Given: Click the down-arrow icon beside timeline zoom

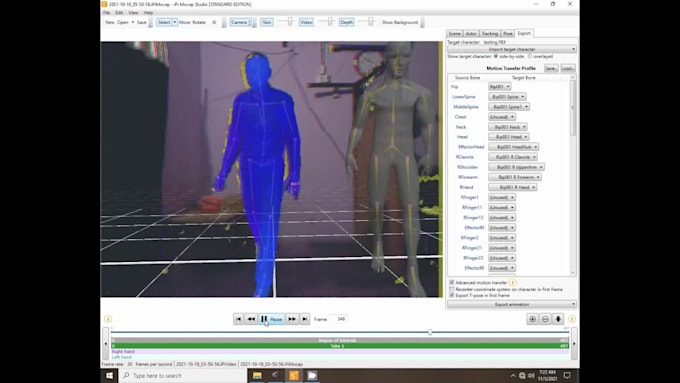Looking at the screenshot, I should 558,319.
